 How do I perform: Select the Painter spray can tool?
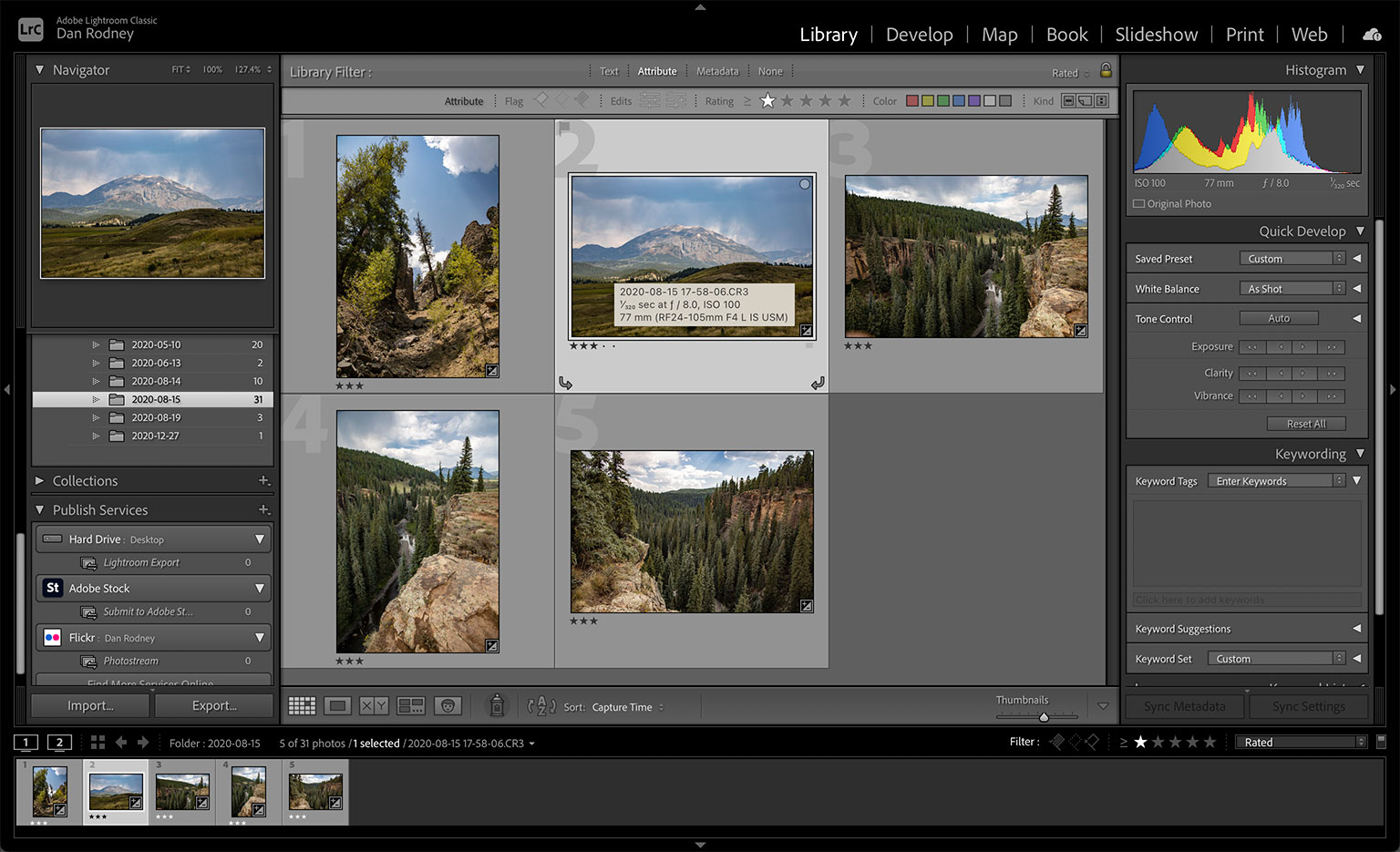pyautogui.click(x=497, y=705)
